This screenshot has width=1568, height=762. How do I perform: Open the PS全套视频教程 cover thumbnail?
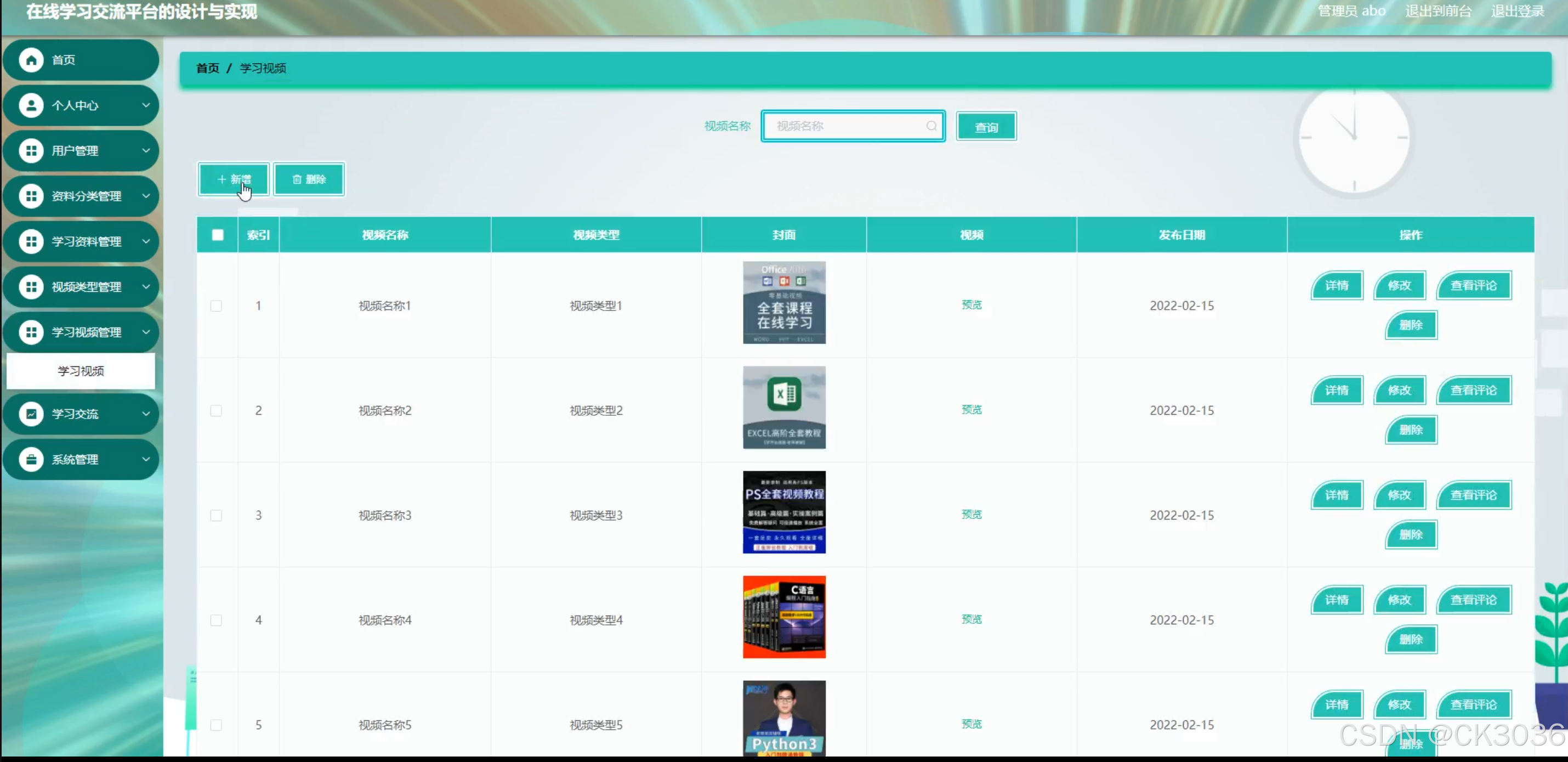pyautogui.click(x=784, y=512)
